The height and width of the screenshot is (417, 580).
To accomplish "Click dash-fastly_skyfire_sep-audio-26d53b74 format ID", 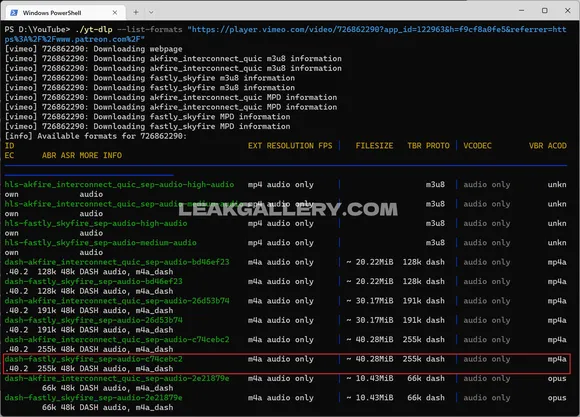I will pyautogui.click(x=94, y=320).
